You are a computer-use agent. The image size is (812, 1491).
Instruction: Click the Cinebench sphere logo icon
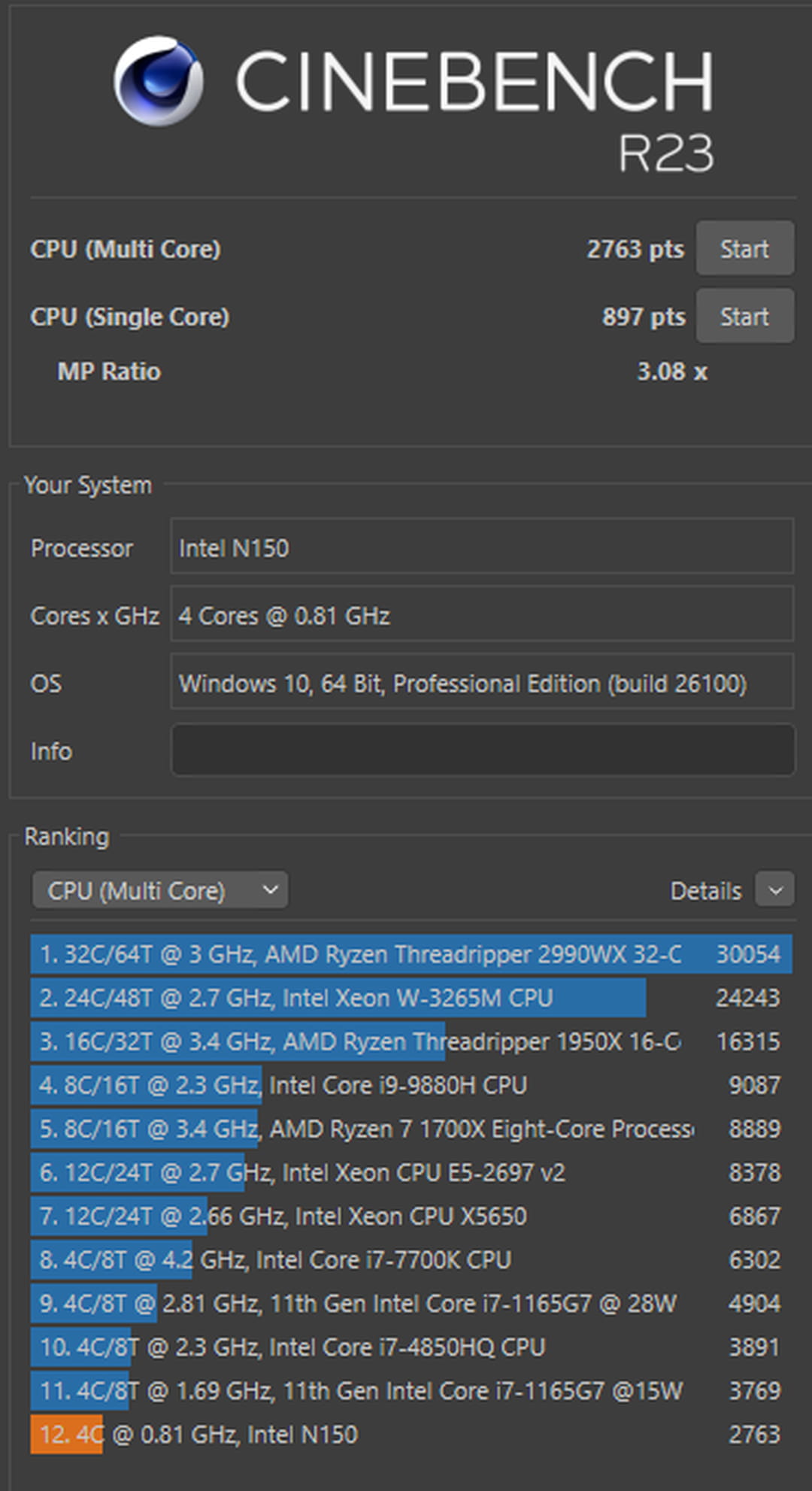coord(158,80)
